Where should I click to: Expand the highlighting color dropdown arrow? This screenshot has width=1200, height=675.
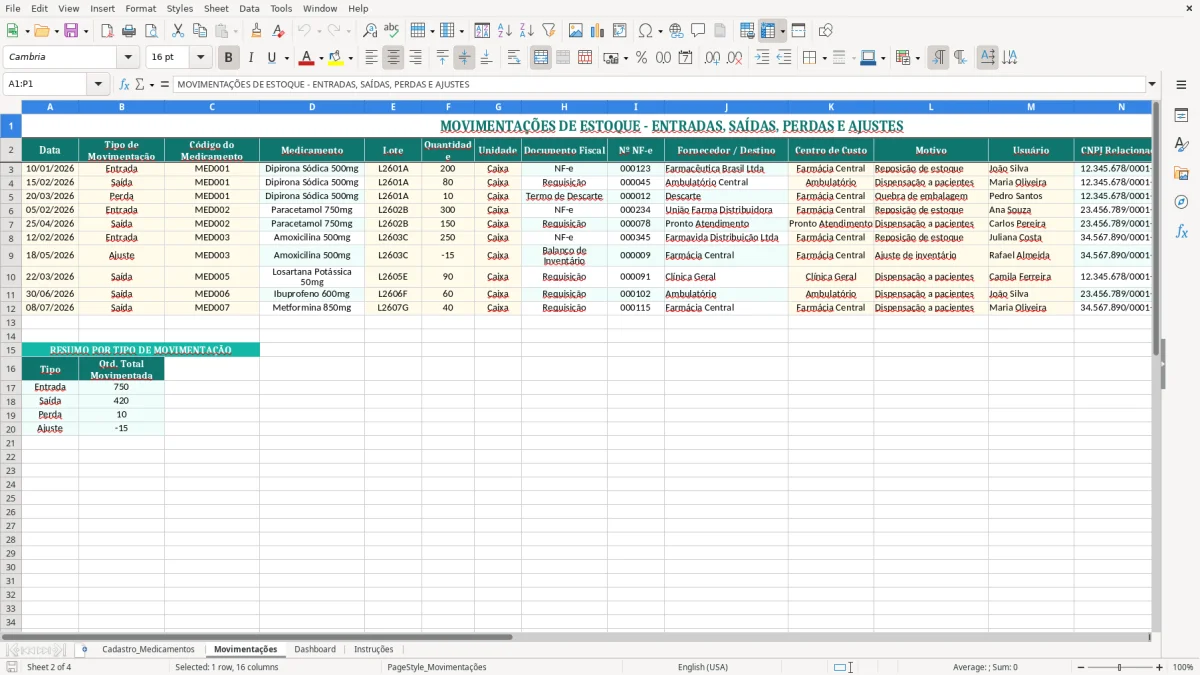350,58
